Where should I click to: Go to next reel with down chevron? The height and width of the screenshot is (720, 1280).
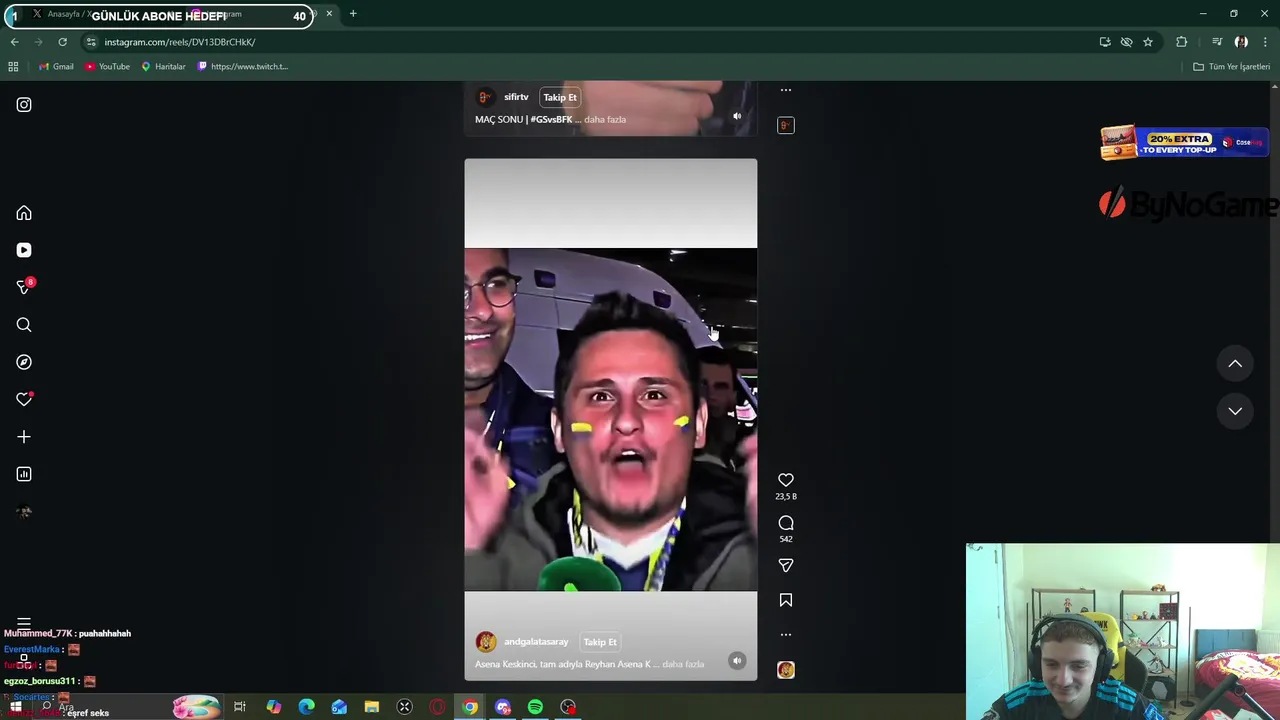pyautogui.click(x=1235, y=411)
